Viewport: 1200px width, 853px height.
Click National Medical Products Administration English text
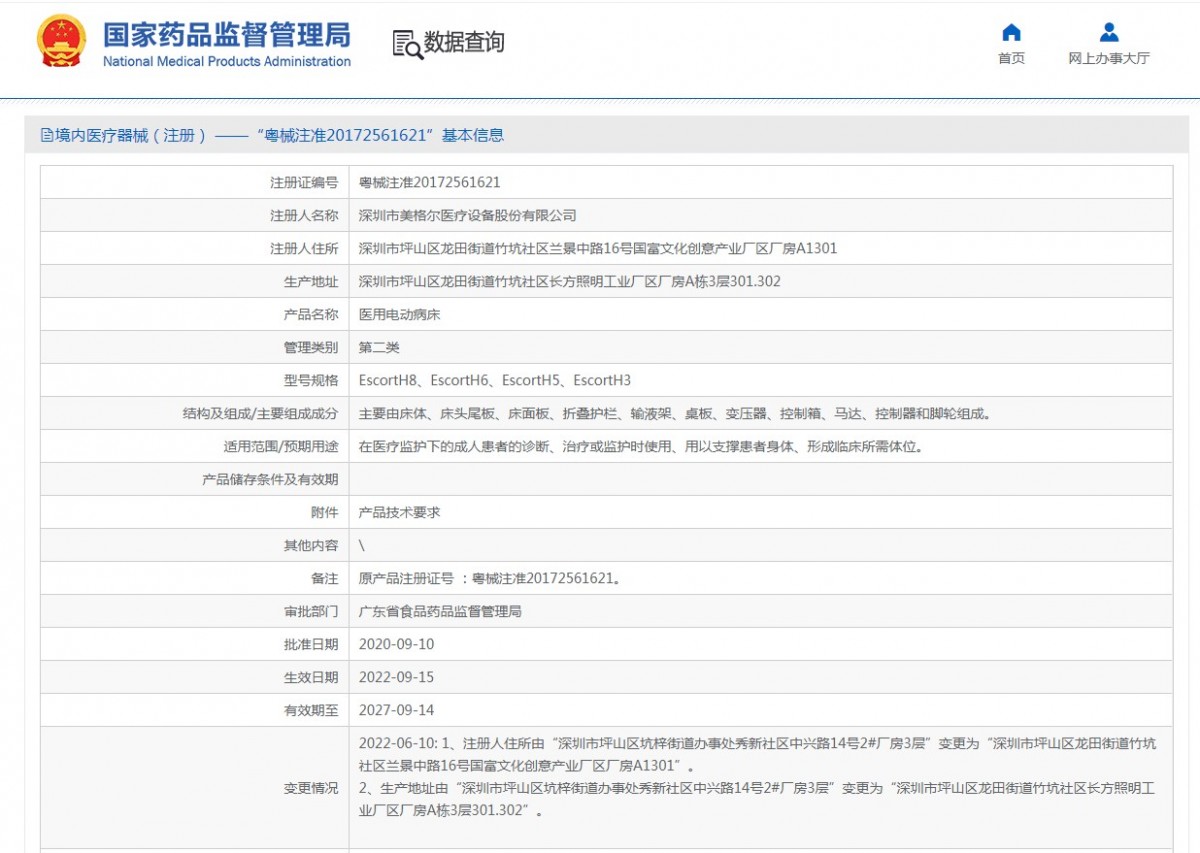tap(227, 62)
